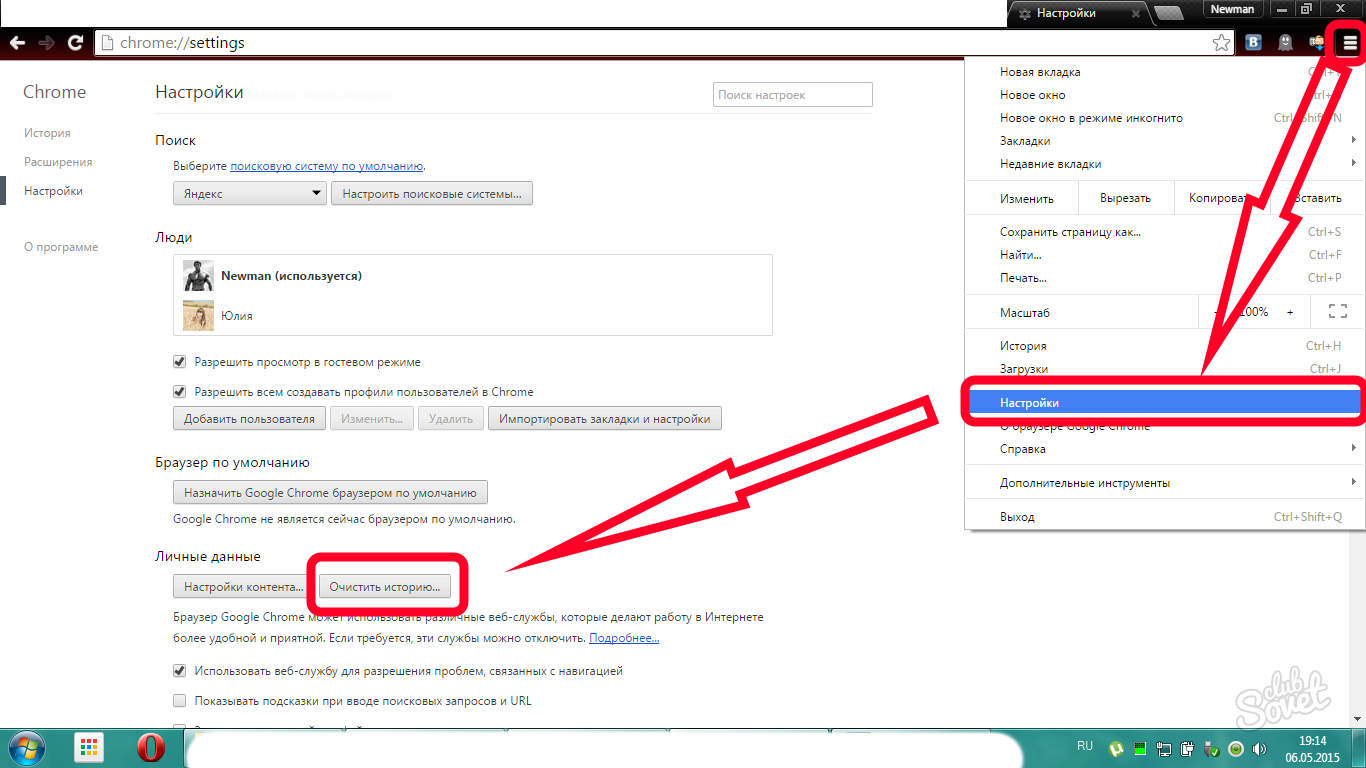Open Расширения in the left sidebar
This screenshot has width=1366, height=768.
coord(58,162)
